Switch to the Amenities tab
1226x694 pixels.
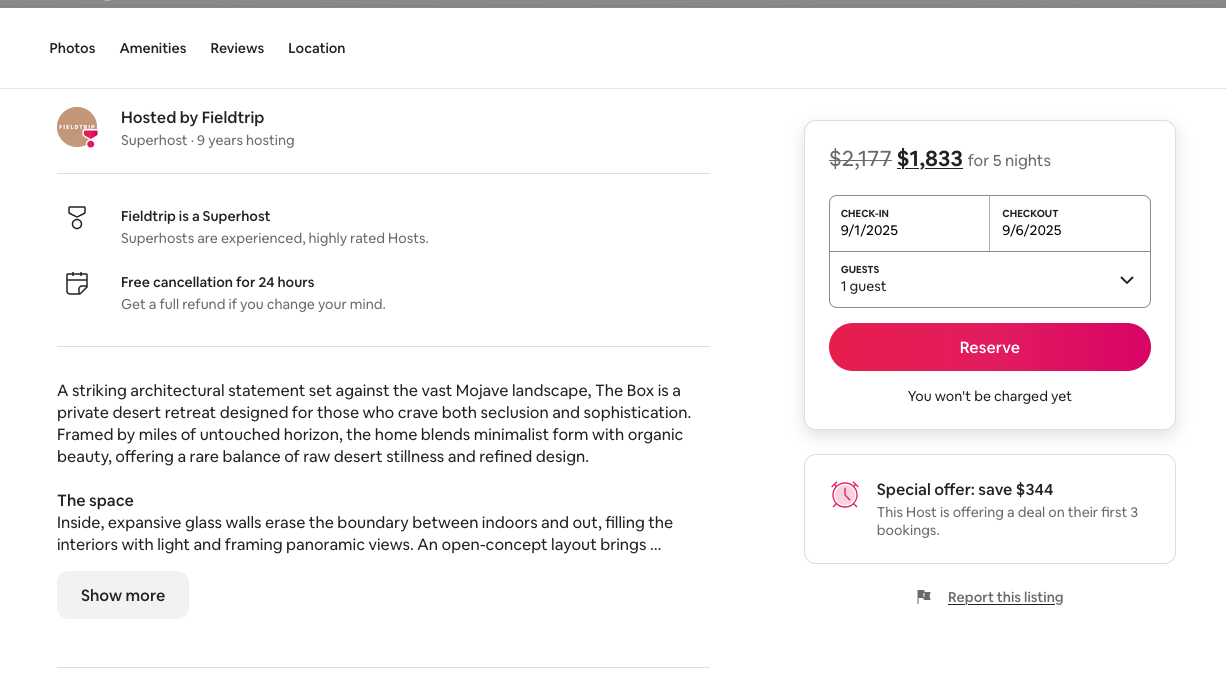pyautogui.click(x=153, y=48)
